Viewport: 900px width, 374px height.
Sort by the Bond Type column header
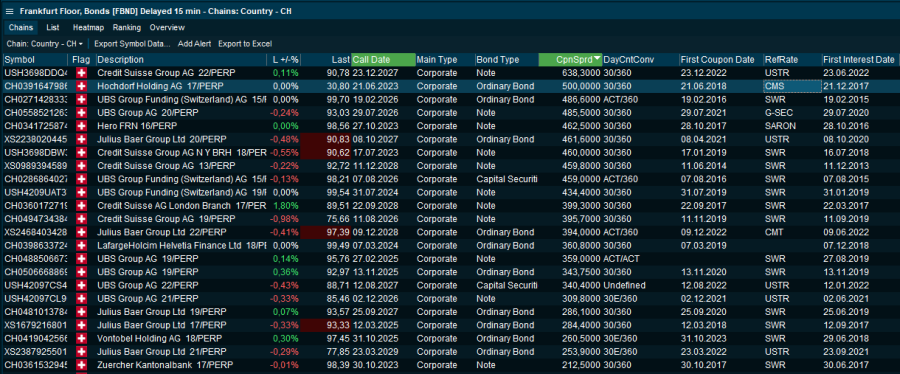click(506, 60)
